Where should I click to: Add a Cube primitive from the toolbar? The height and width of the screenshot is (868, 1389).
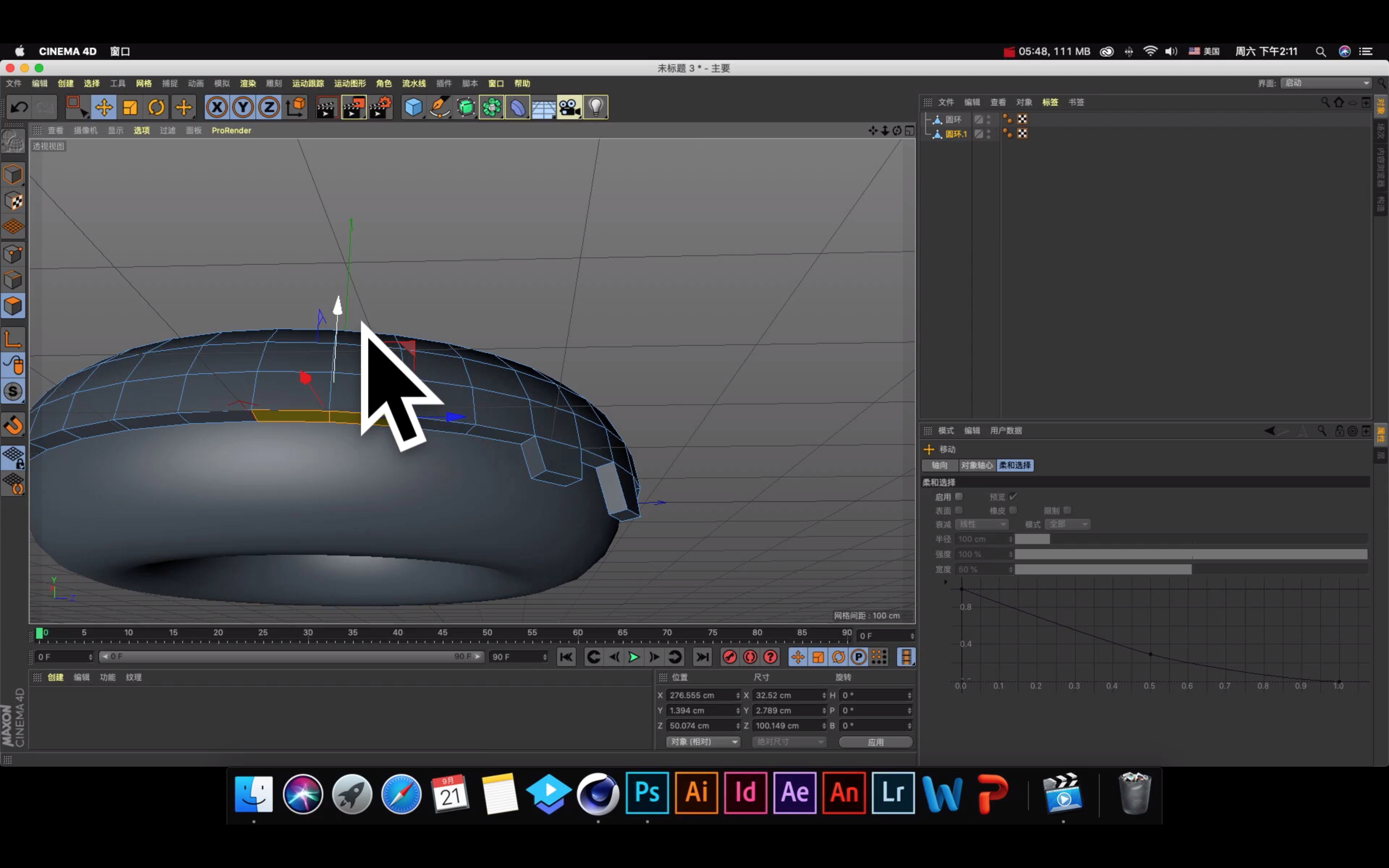click(x=413, y=108)
